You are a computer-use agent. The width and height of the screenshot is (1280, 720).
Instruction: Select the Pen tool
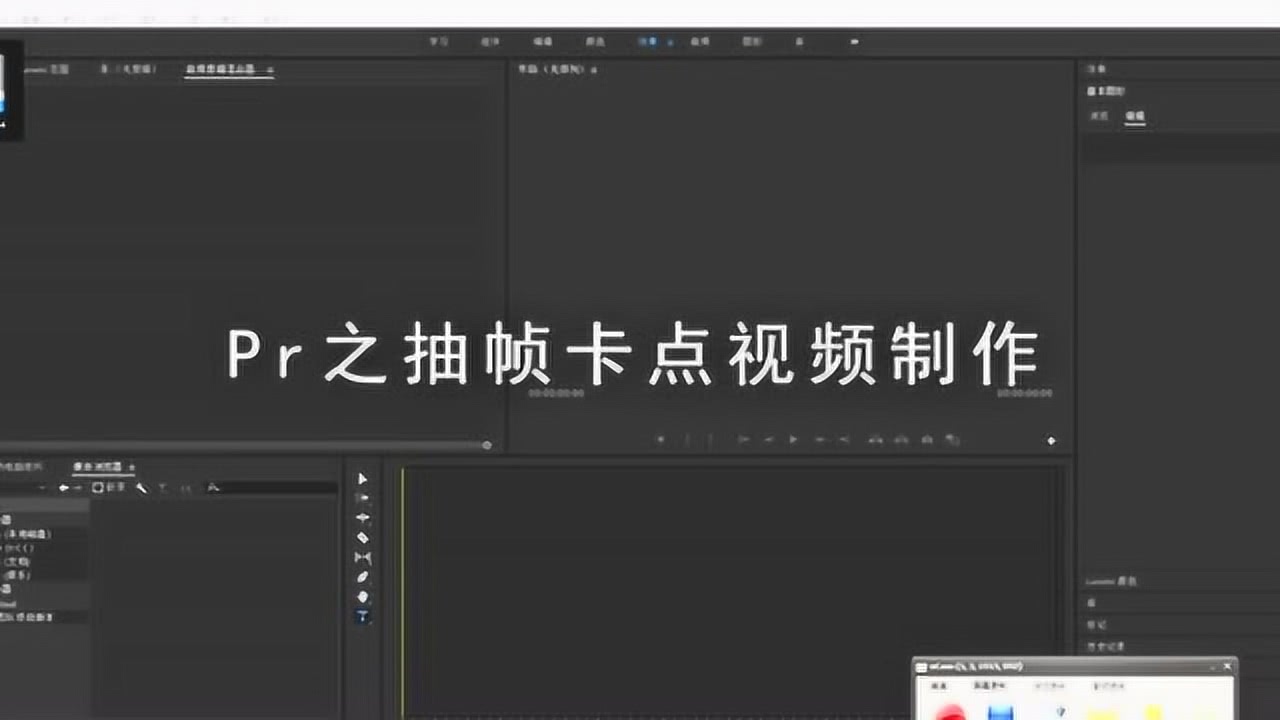[362, 577]
